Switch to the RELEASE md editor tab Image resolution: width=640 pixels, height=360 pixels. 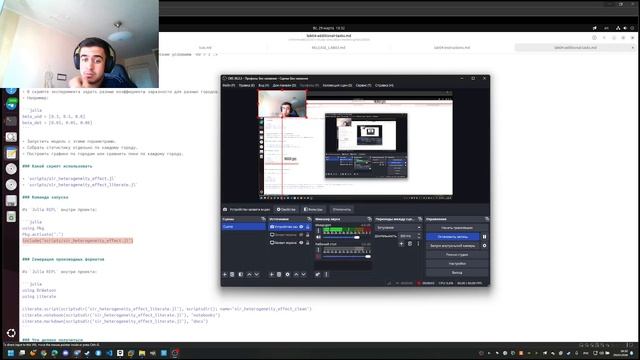[x=329, y=48]
